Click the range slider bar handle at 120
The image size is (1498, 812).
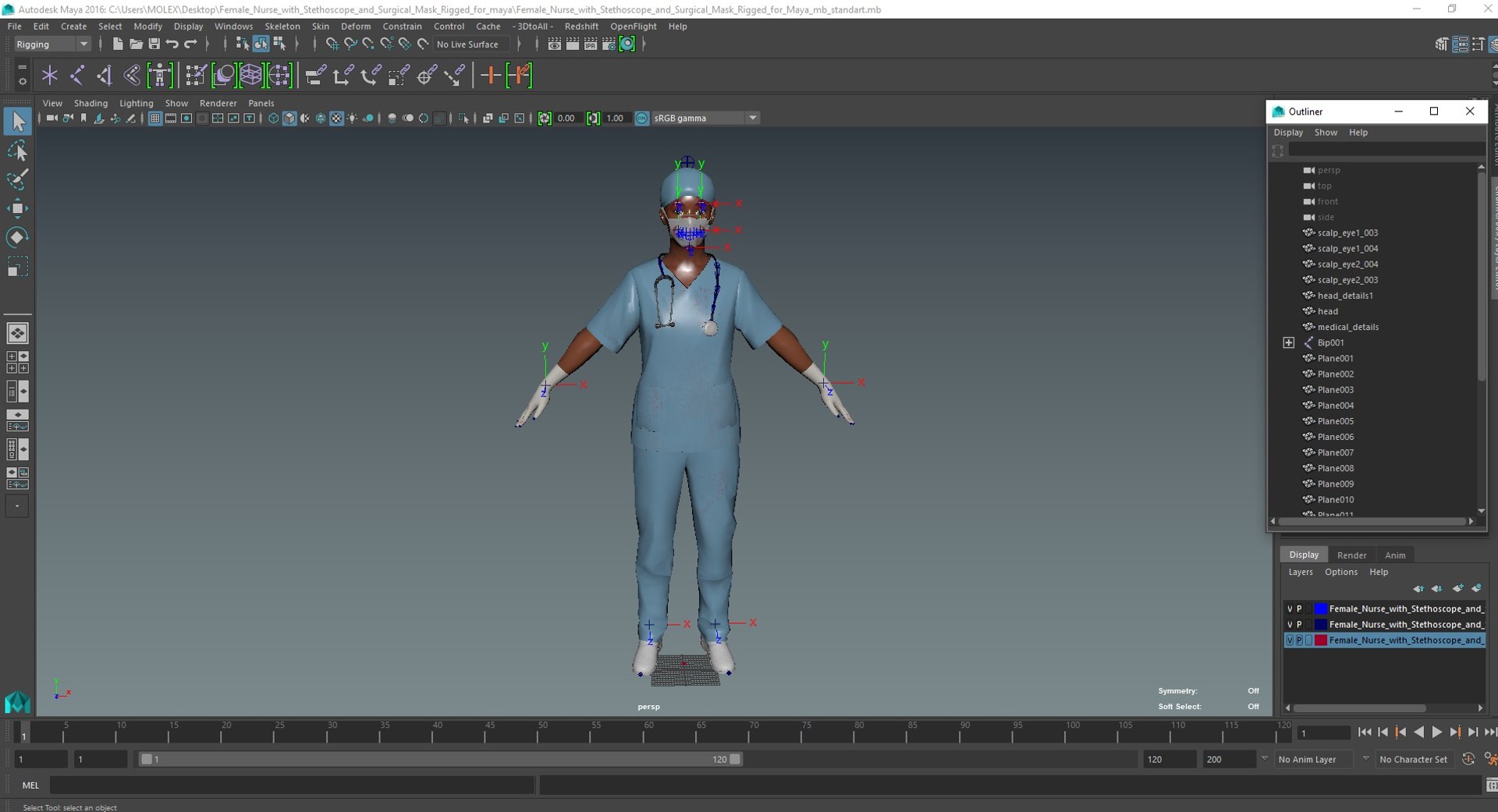click(x=735, y=760)
